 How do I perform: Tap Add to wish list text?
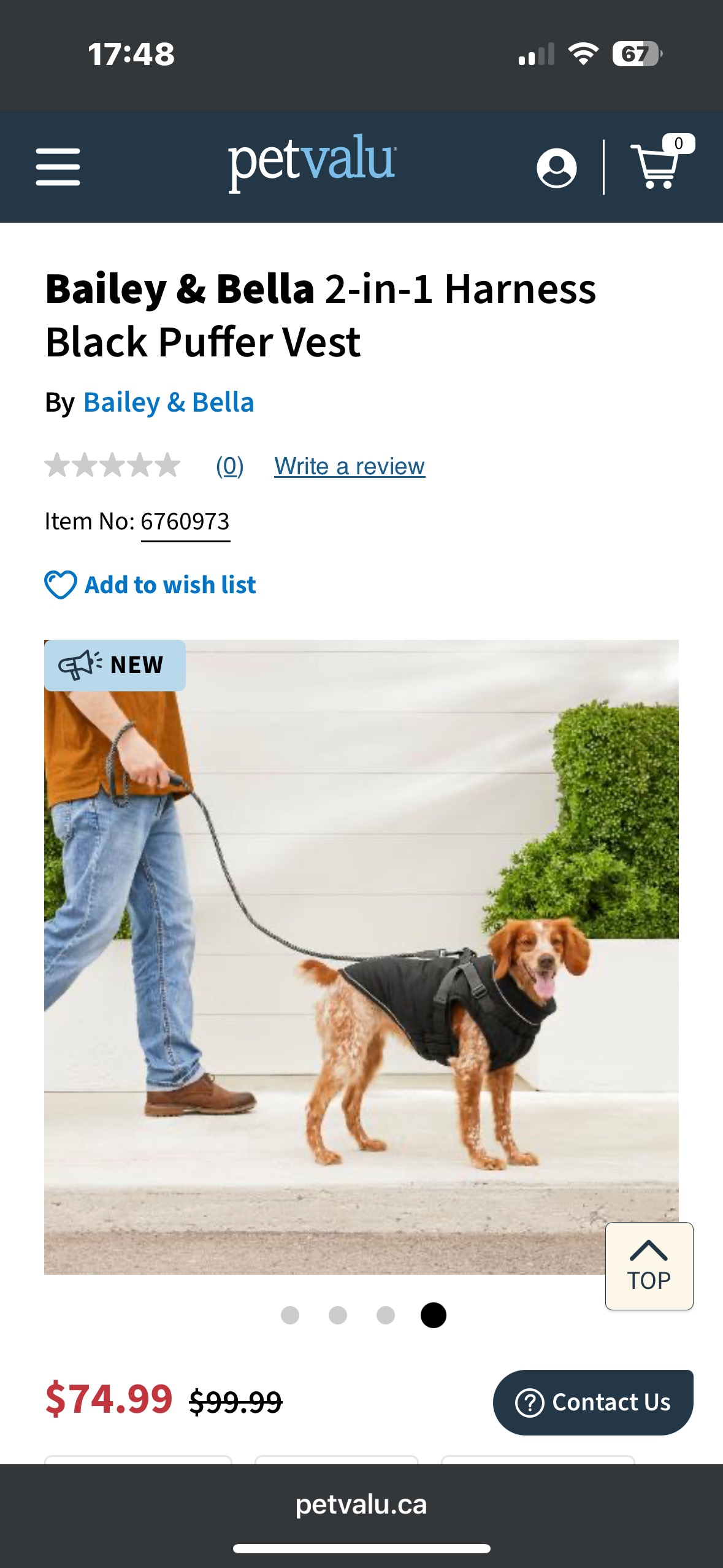[x=170, y=585]
